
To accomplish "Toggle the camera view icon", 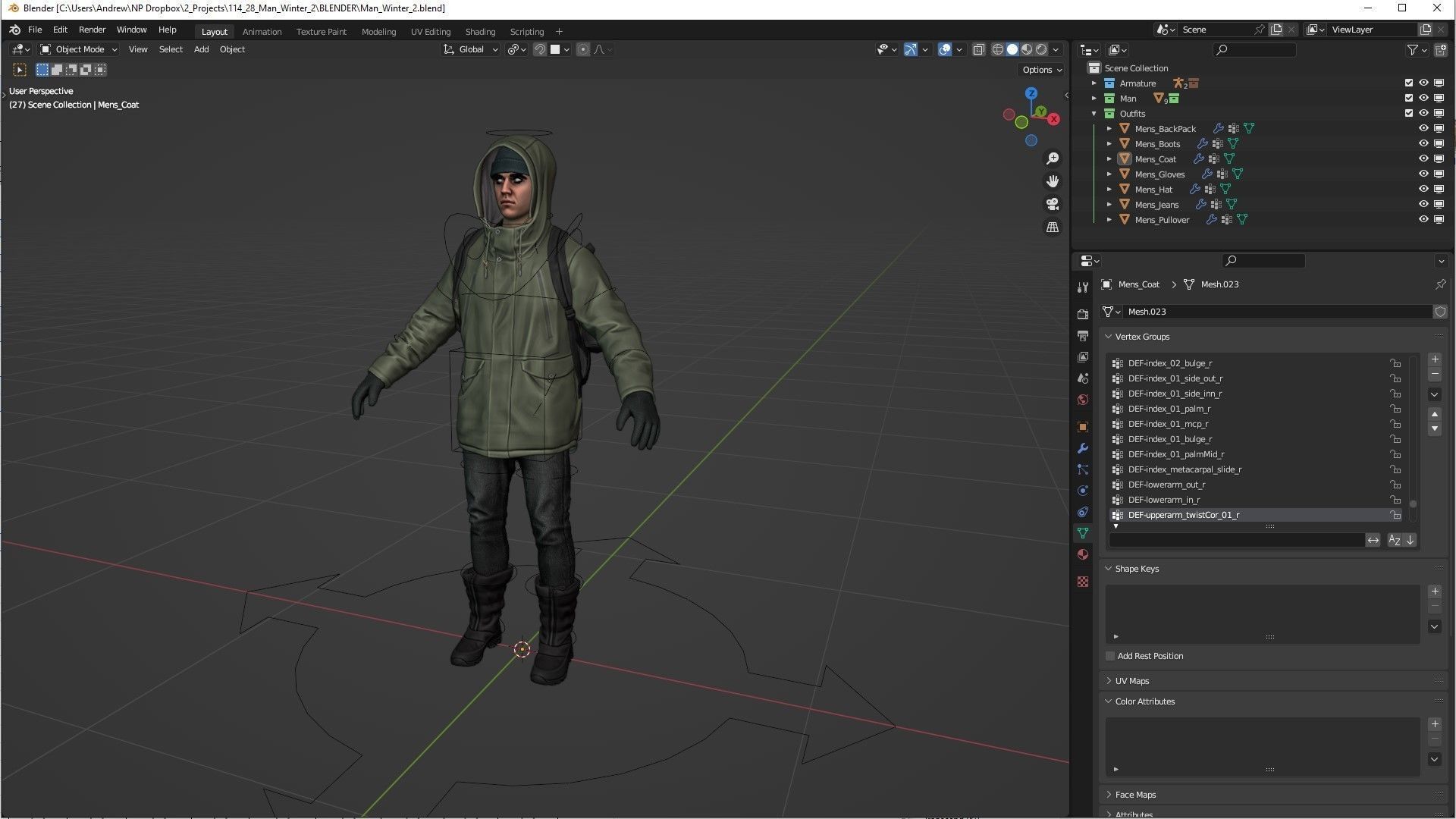I will point(1053,204).
